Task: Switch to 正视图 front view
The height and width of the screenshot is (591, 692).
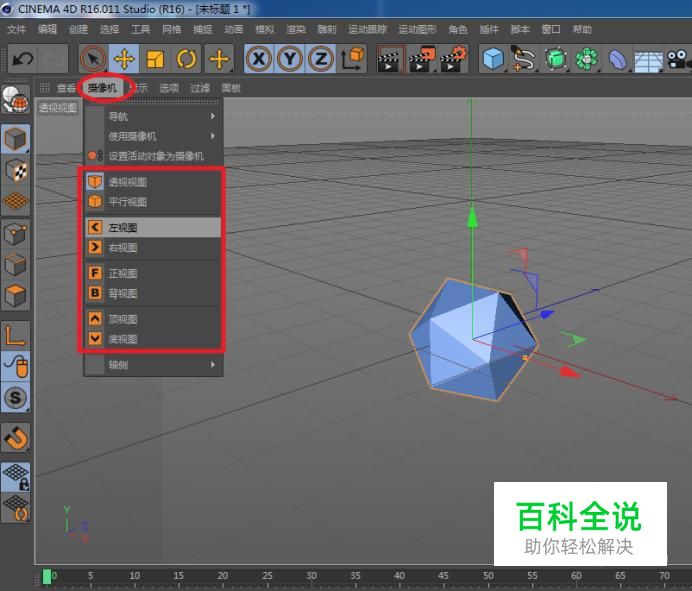Action: pyautogui.click(x=153, y=273)
